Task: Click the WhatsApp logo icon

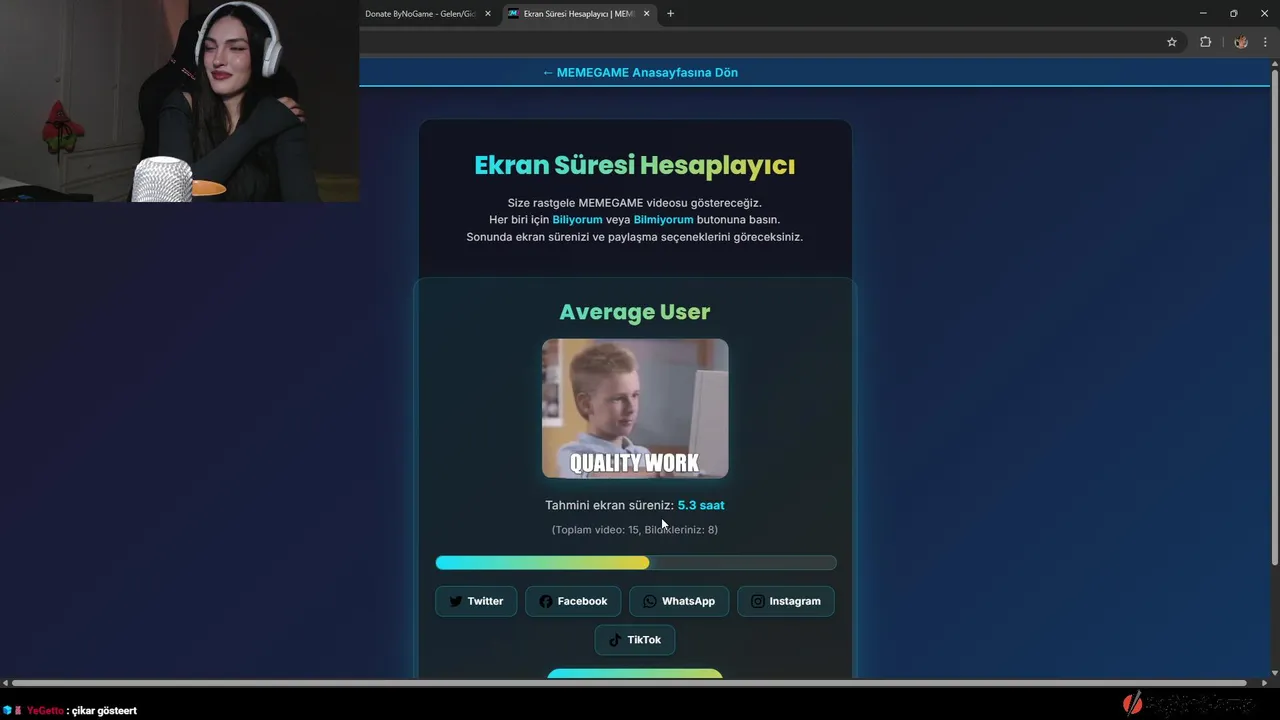Action: click(x=650, y=601)
